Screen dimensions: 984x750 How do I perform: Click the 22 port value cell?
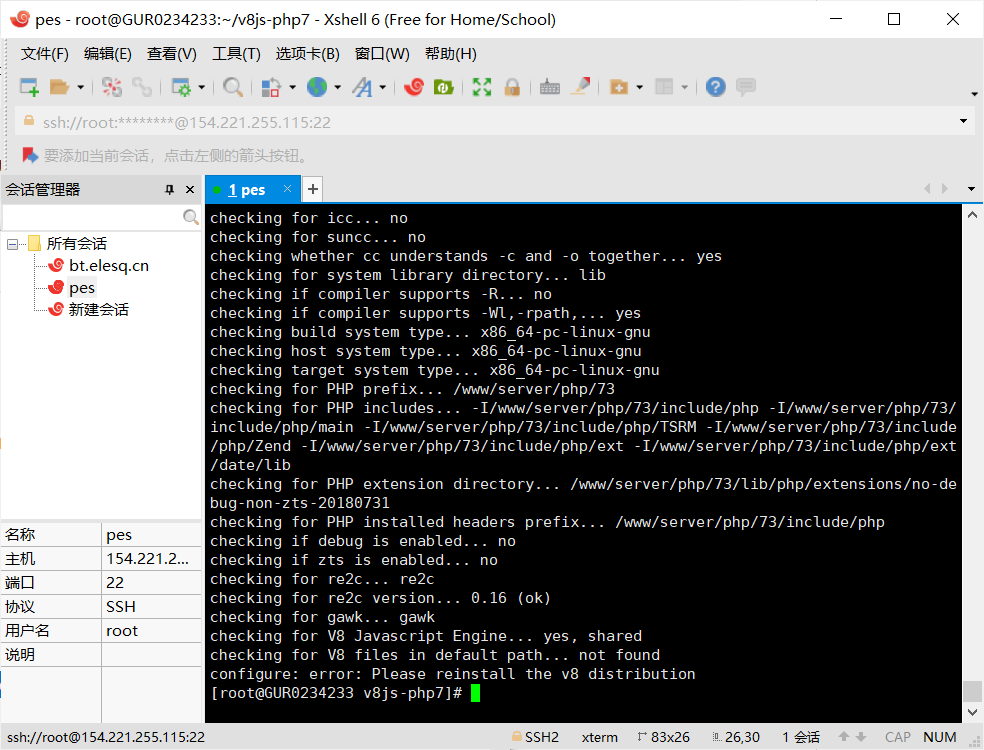pos(151,582)
